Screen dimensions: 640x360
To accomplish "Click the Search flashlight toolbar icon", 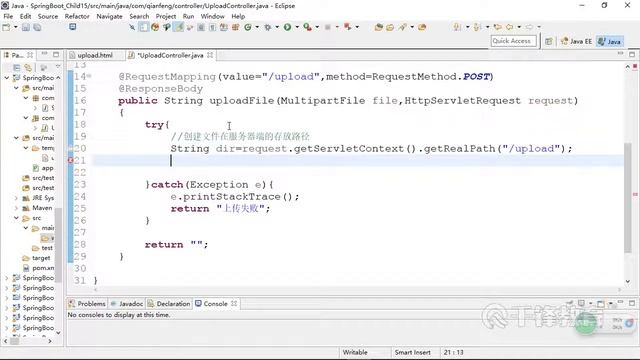I will pos(402,27).
